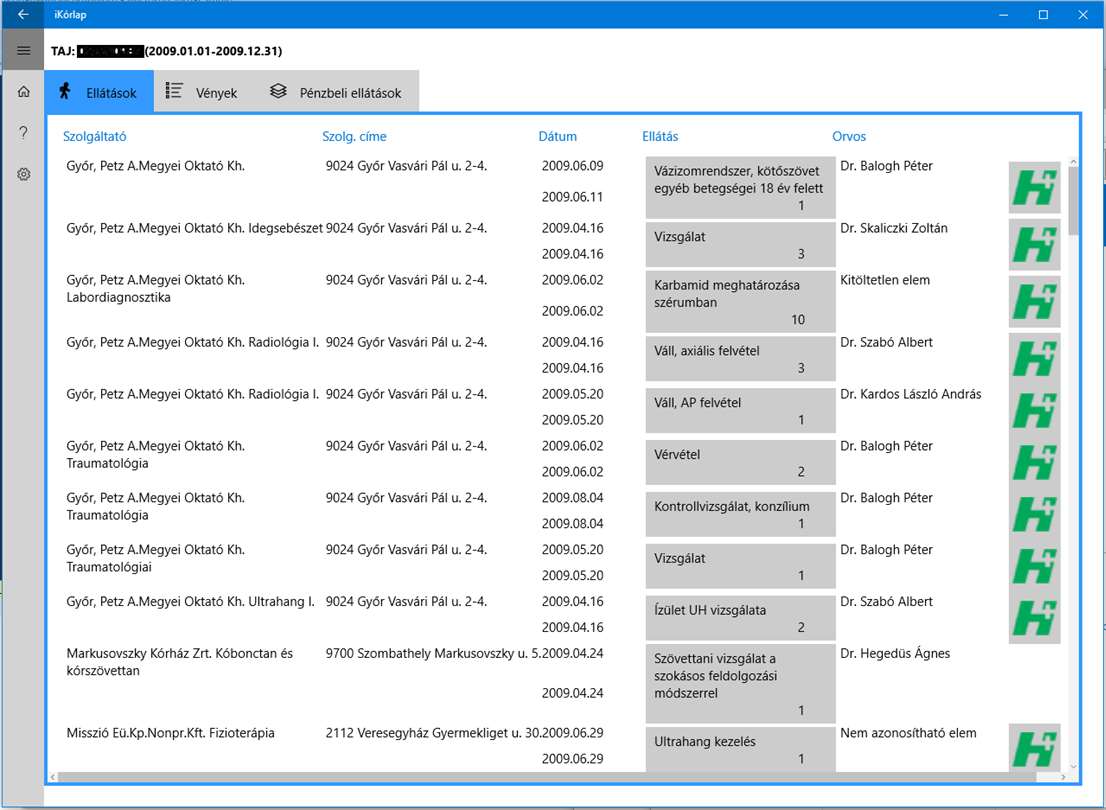
Task: Click 'Győr, Petz A.Megyei Oktató Kh. Ultrahang I.' provider
Action: 190,601
